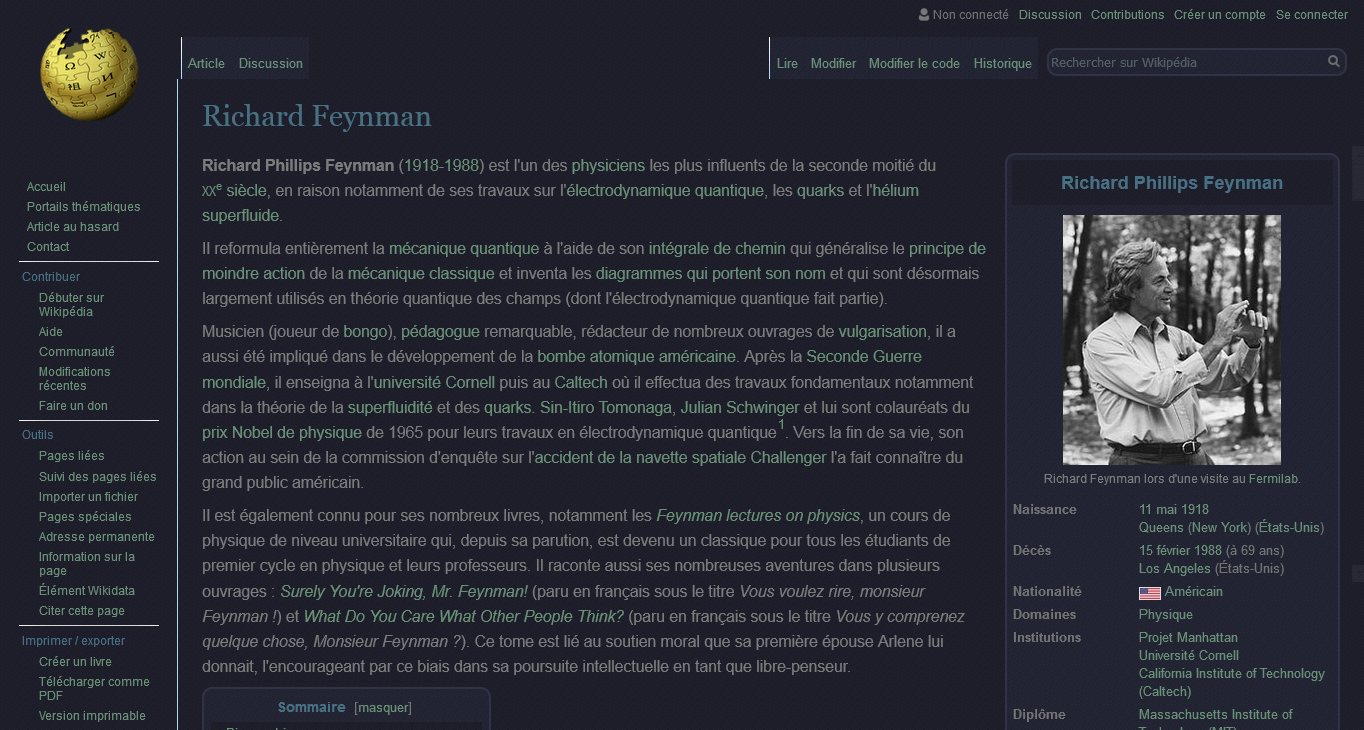Open Article au hasard
This screenshot has height=730, width=1364.
tap(73, 227)
